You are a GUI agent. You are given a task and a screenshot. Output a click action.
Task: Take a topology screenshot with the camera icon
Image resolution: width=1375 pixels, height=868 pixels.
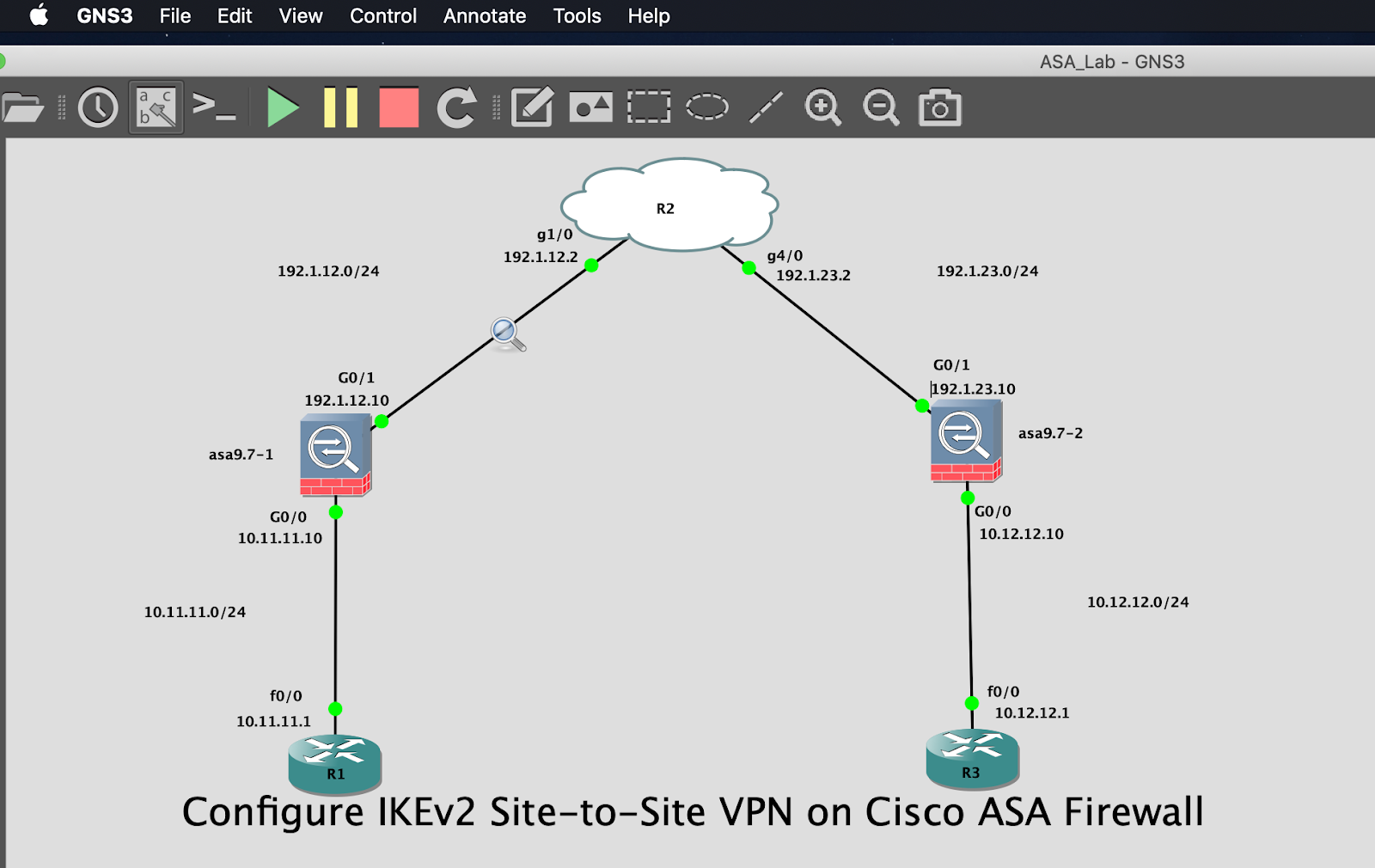[939, 107]
